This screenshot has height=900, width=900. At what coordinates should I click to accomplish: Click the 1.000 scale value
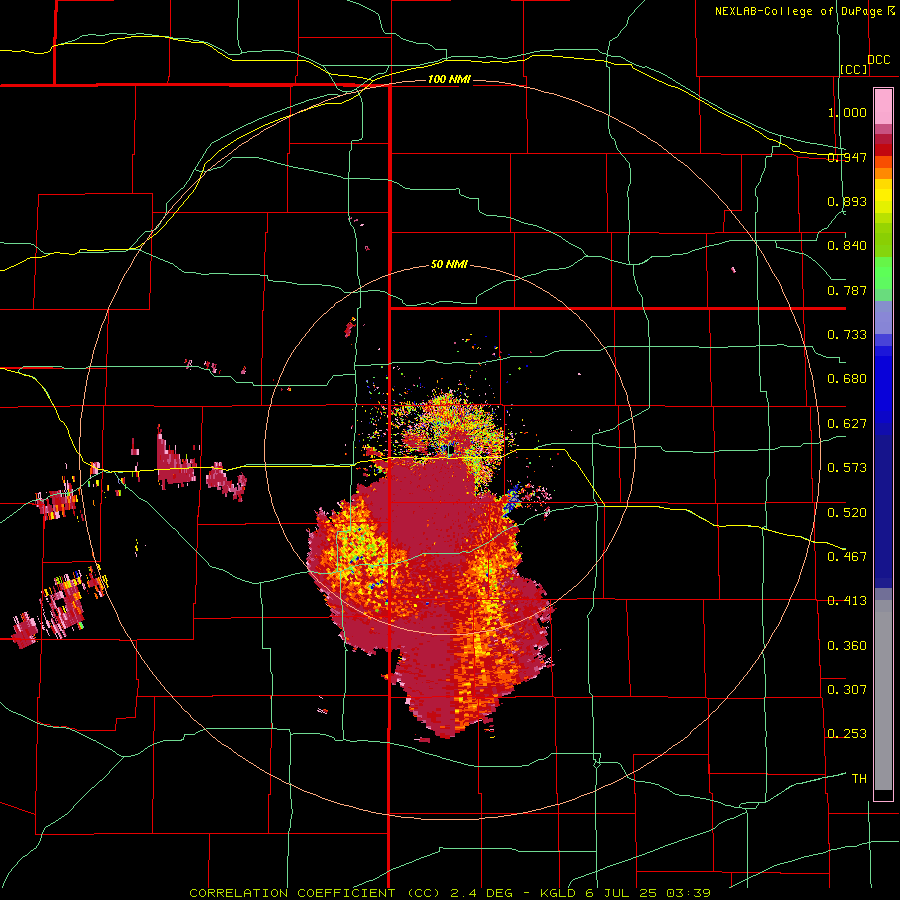(847, 112)
